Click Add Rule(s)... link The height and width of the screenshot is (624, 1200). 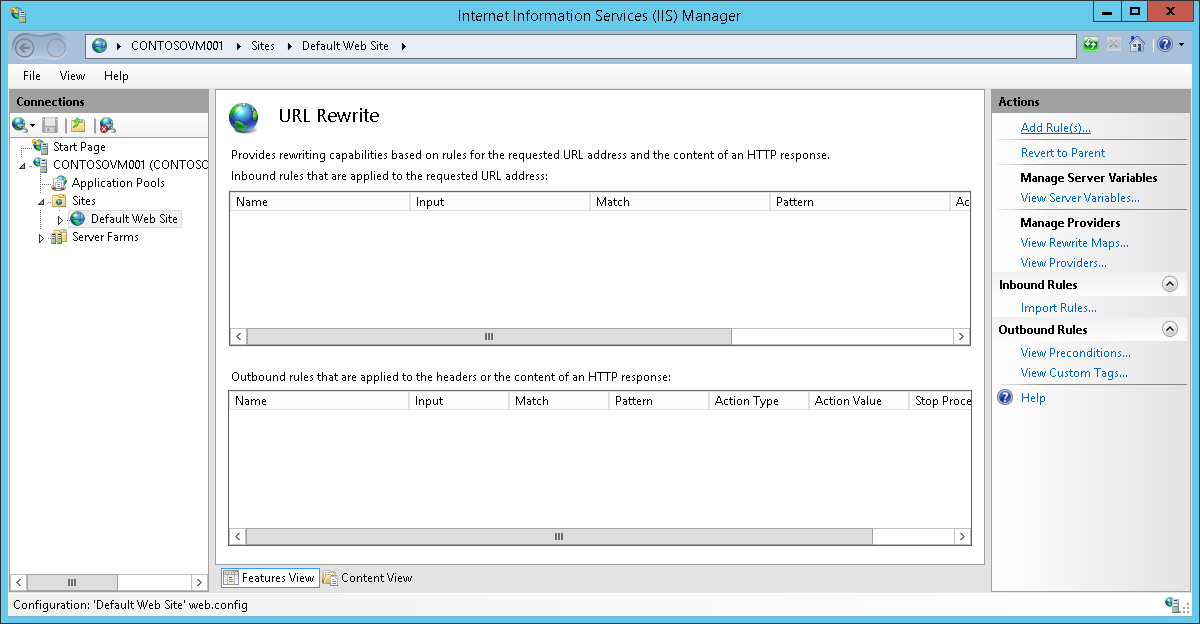(1055, 128)
